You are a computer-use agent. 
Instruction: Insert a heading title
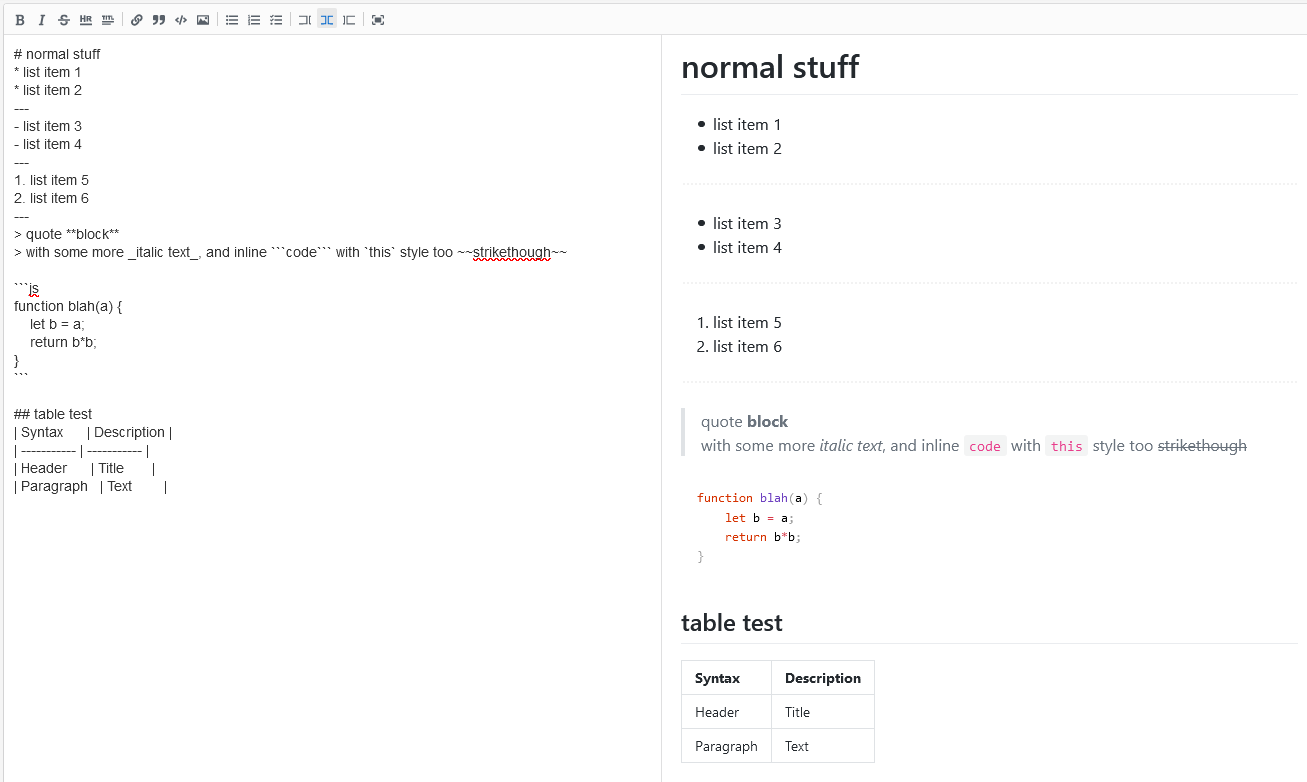click(x=108, y=19)
